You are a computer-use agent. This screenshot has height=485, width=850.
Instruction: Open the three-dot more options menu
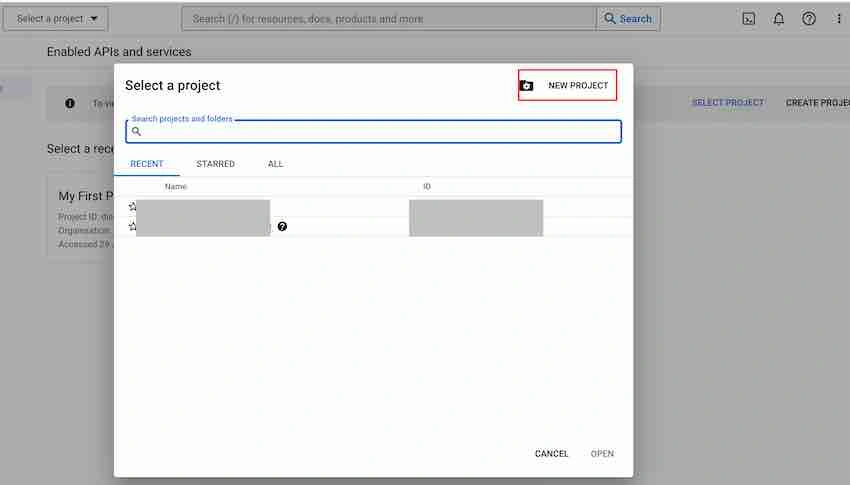839,19
